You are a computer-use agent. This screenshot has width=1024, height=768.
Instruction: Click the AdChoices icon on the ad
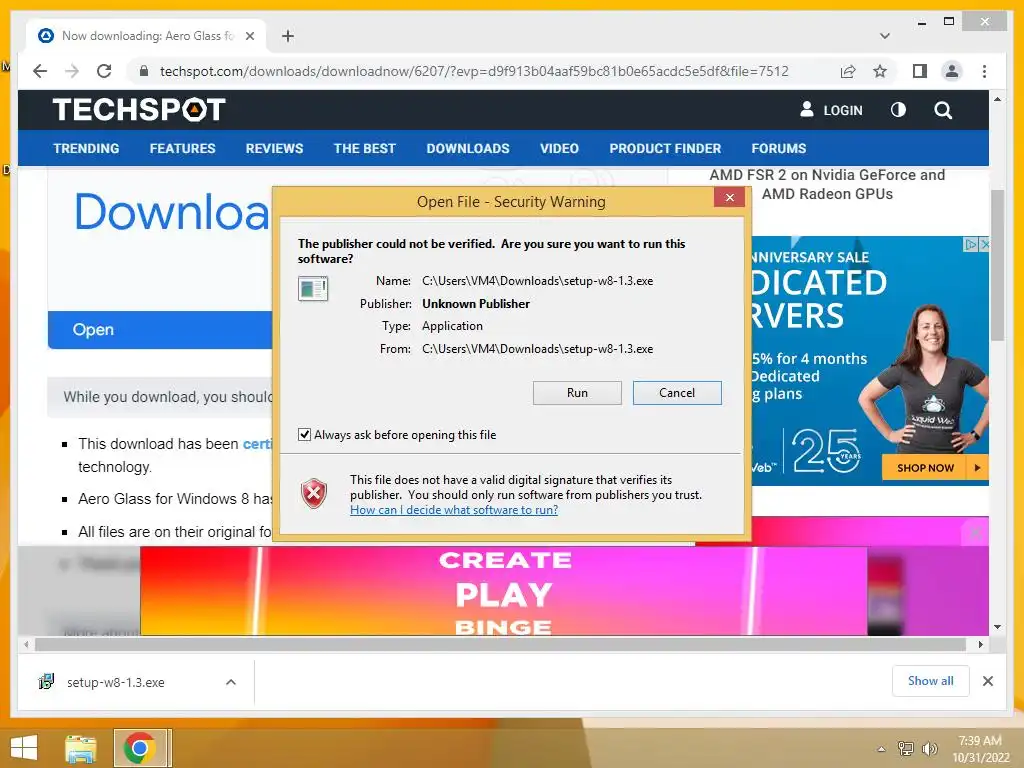(x=970, y=244)
